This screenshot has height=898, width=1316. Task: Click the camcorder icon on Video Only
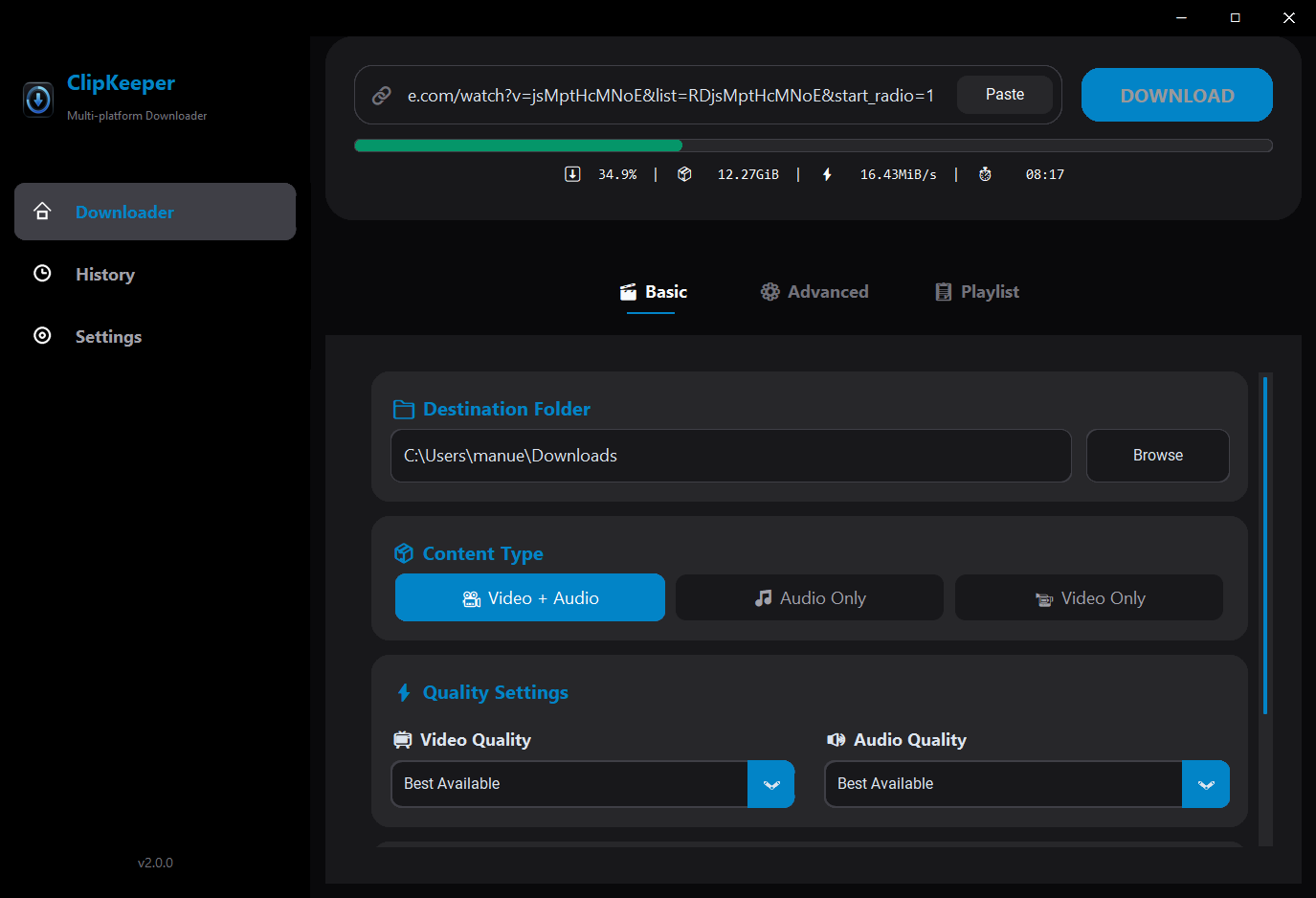[1044, 599]
